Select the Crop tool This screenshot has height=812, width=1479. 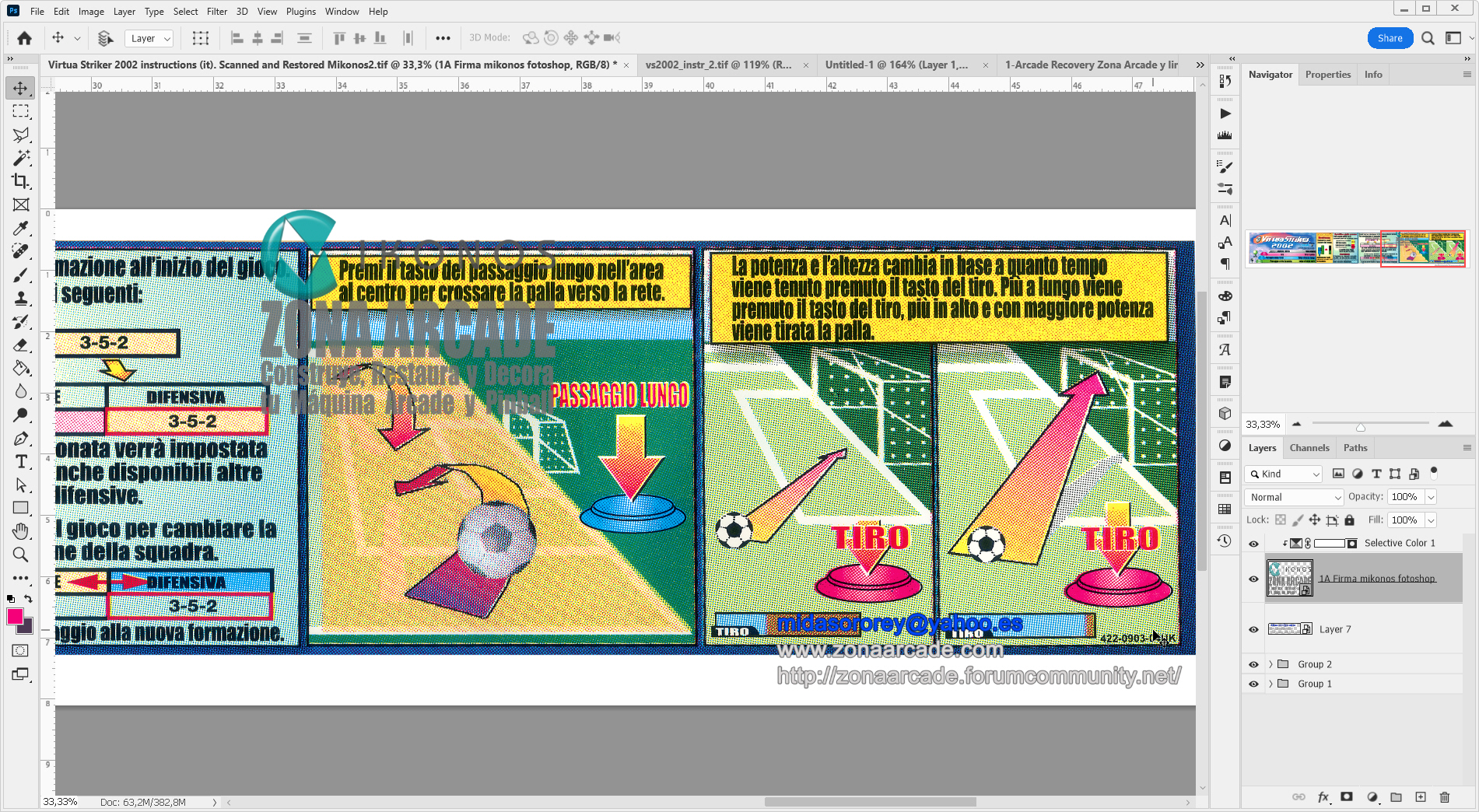pos(21,181)
